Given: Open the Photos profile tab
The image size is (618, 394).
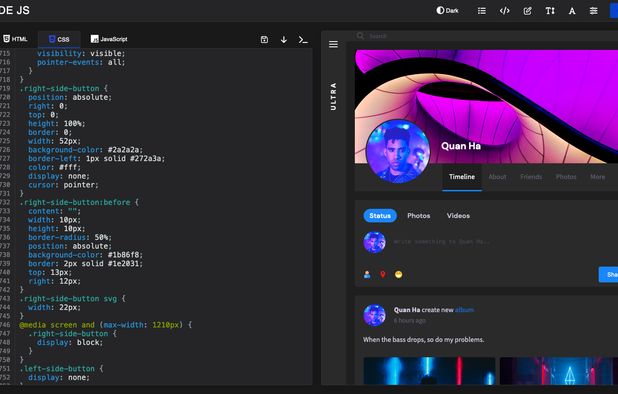Looking at the screenshot, I should coord(566,177).
